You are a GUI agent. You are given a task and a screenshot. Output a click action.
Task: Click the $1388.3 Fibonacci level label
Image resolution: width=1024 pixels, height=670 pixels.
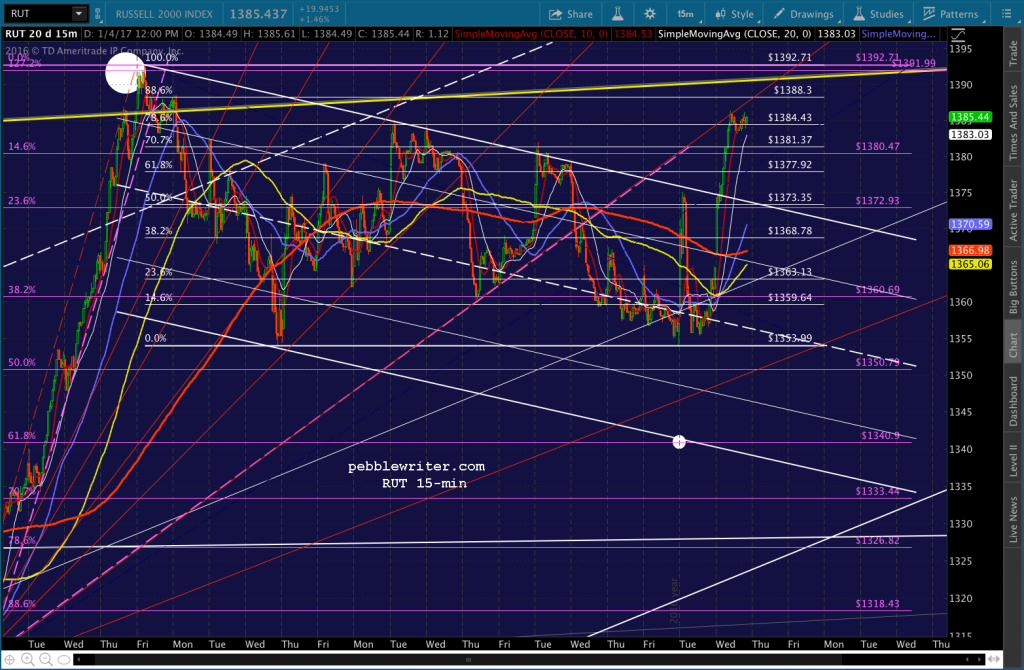(x=793, y=90)
